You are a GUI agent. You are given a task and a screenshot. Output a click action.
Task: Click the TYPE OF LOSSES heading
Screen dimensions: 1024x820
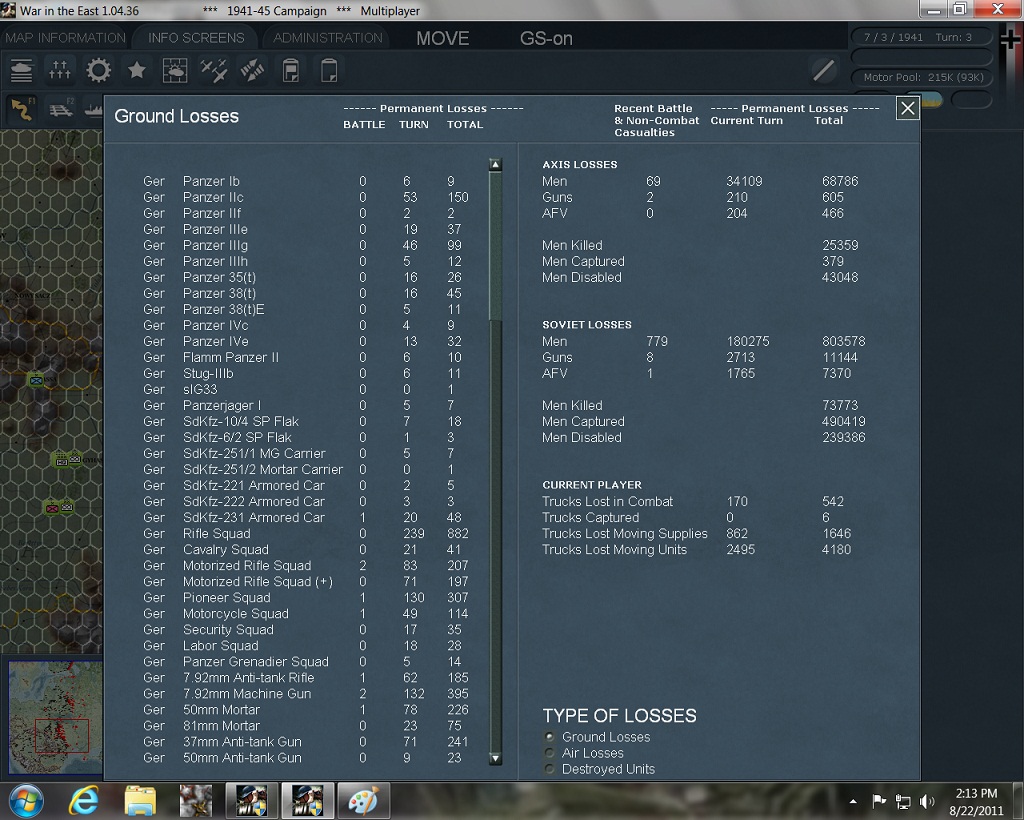click(619, 716)
